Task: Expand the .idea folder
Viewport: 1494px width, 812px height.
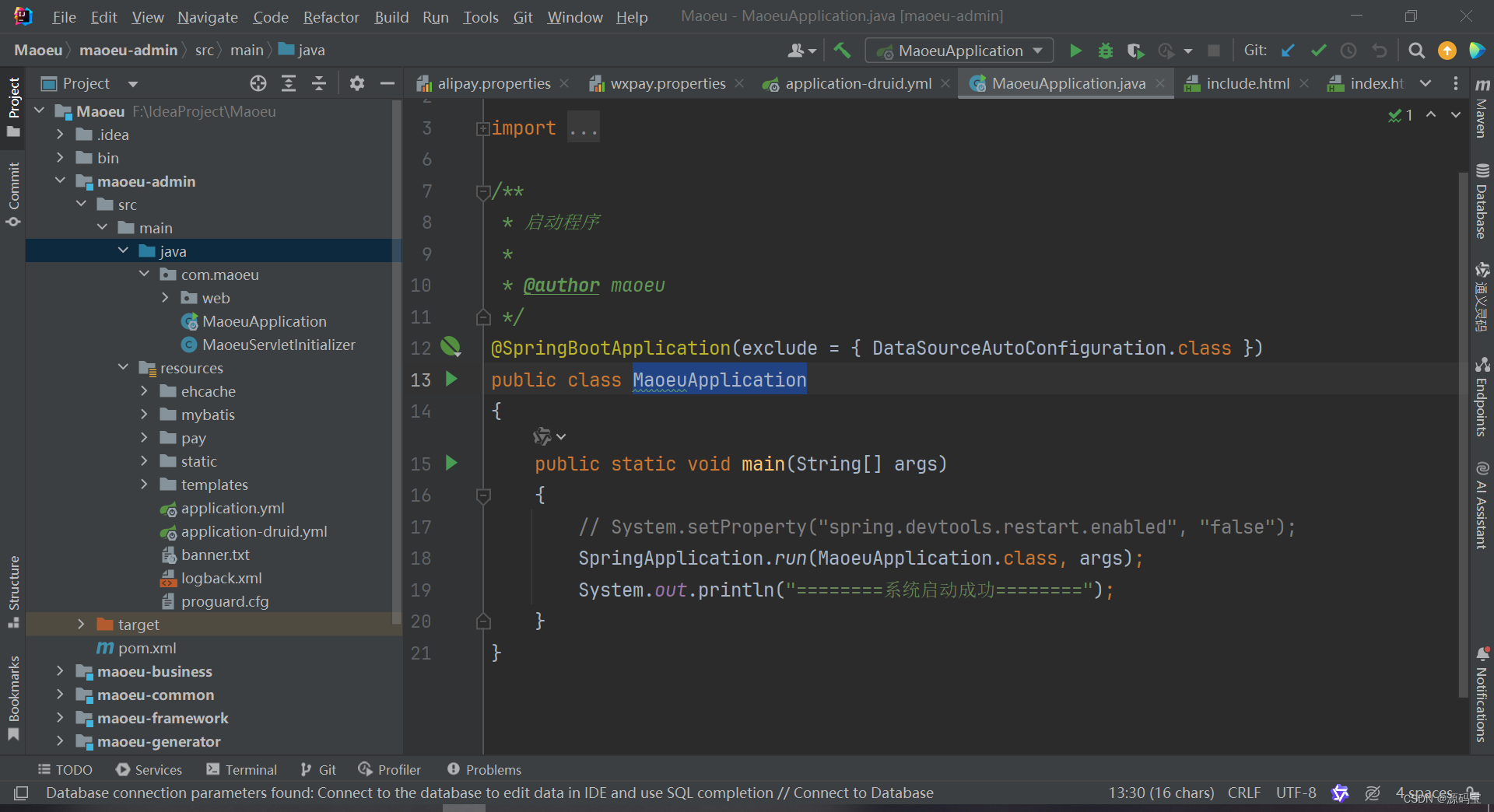Action: [60, 135]
